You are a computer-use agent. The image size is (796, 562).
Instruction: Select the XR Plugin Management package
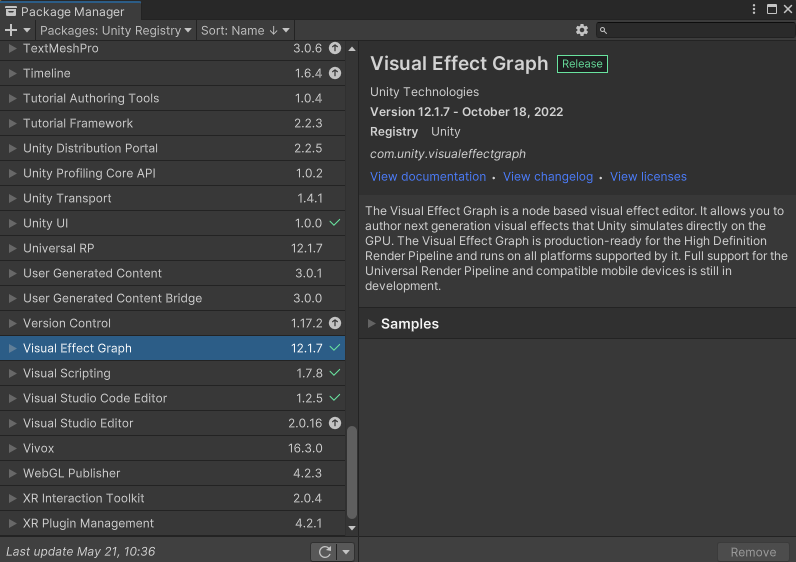coord(173,523)
